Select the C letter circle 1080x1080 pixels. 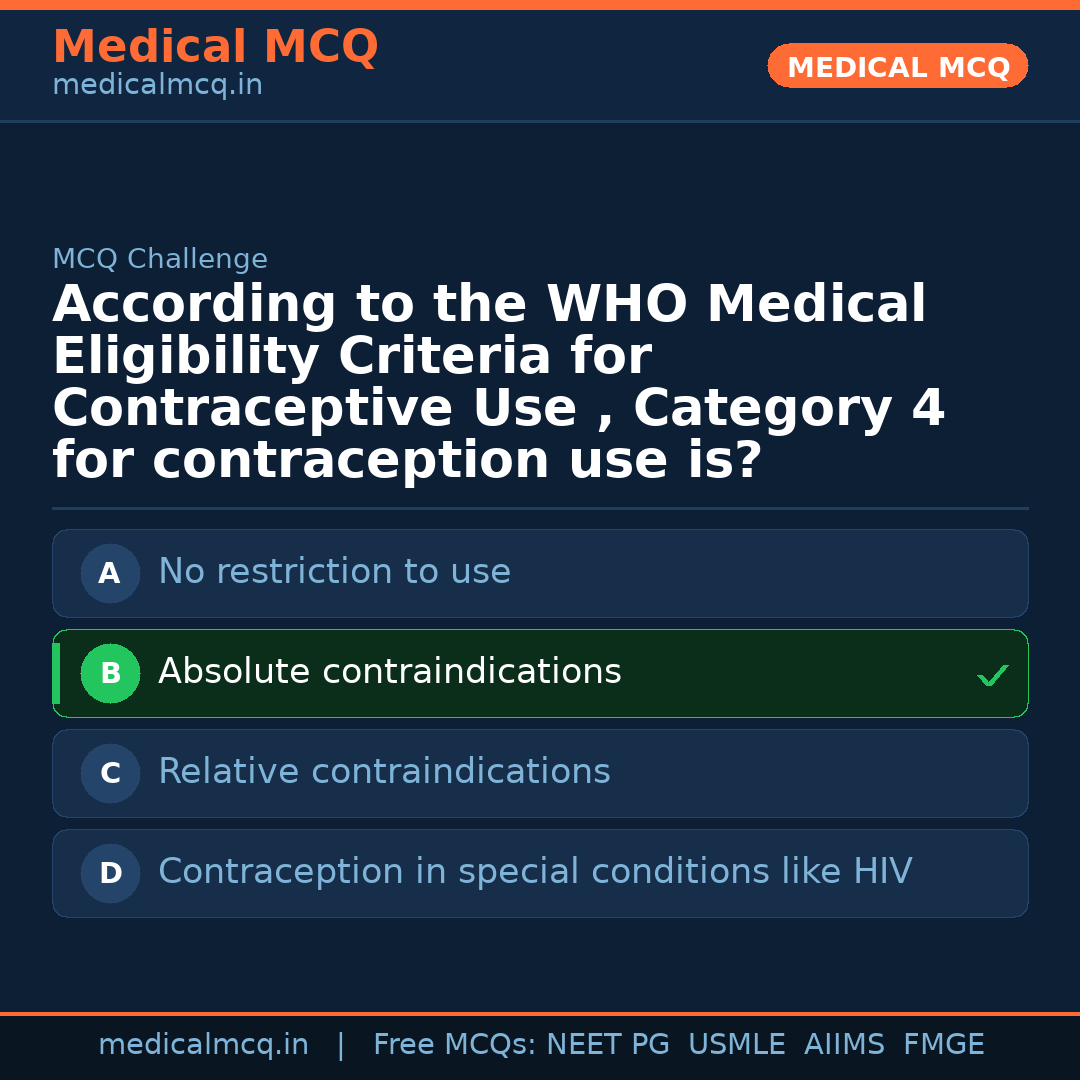click(110, 774)
